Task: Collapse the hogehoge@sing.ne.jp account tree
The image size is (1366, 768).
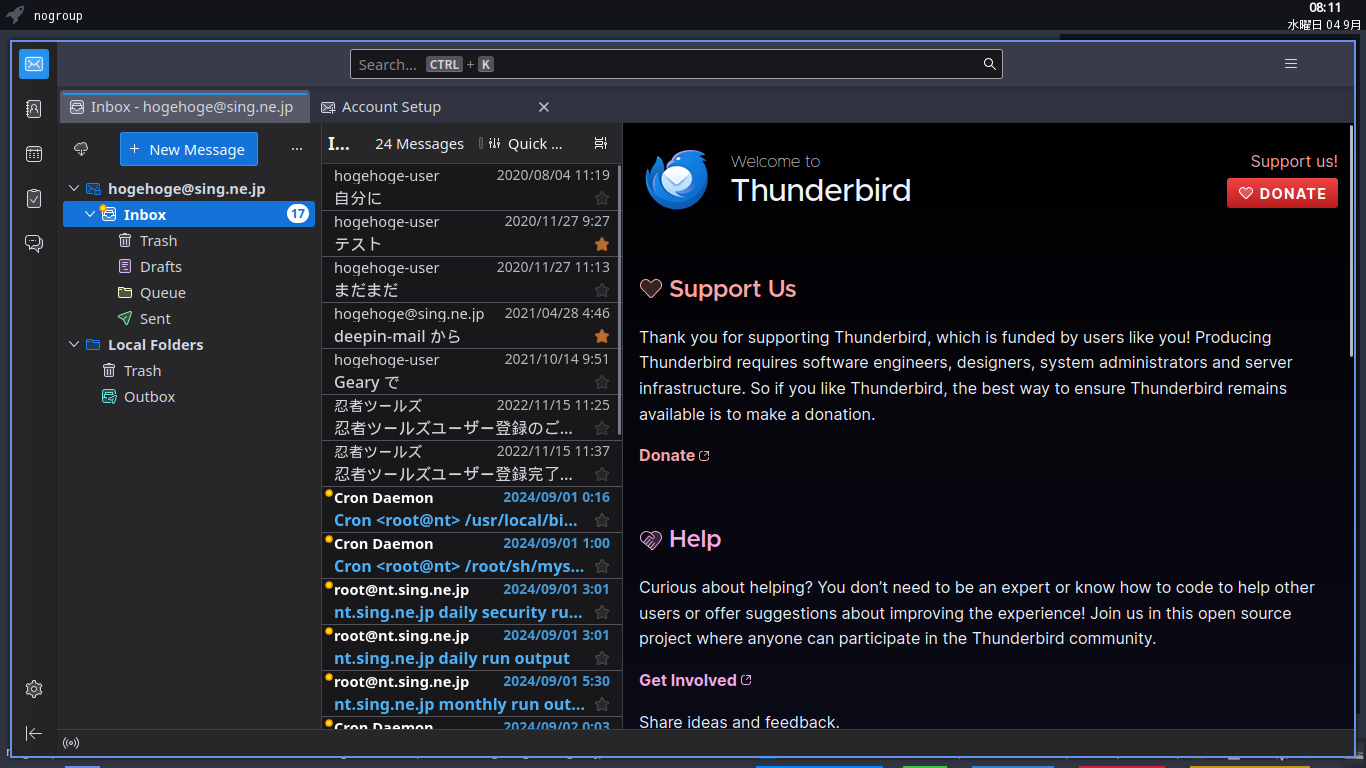Action: click(74, 189)
